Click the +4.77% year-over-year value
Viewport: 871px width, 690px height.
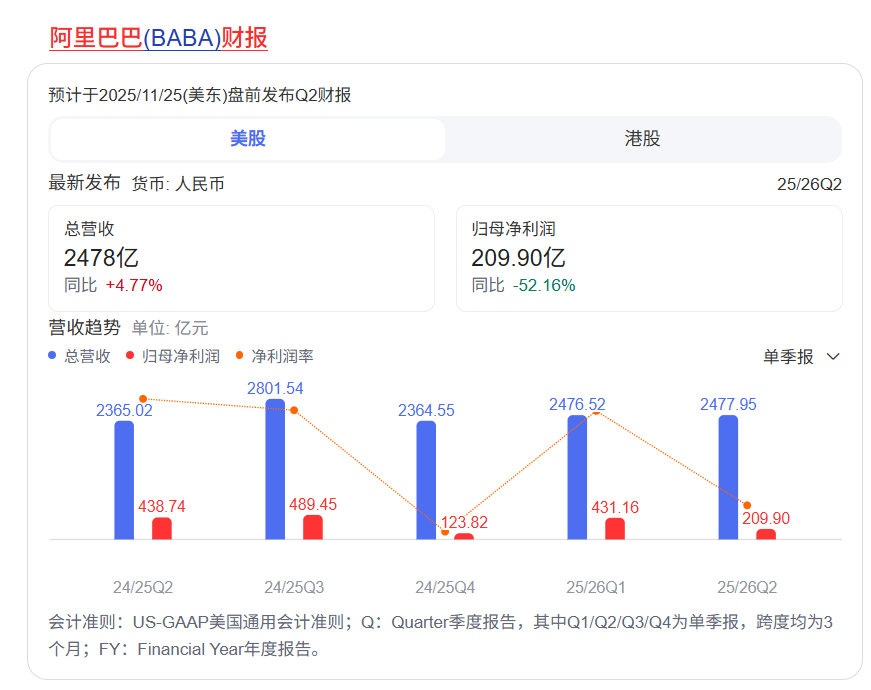[134, 286]
